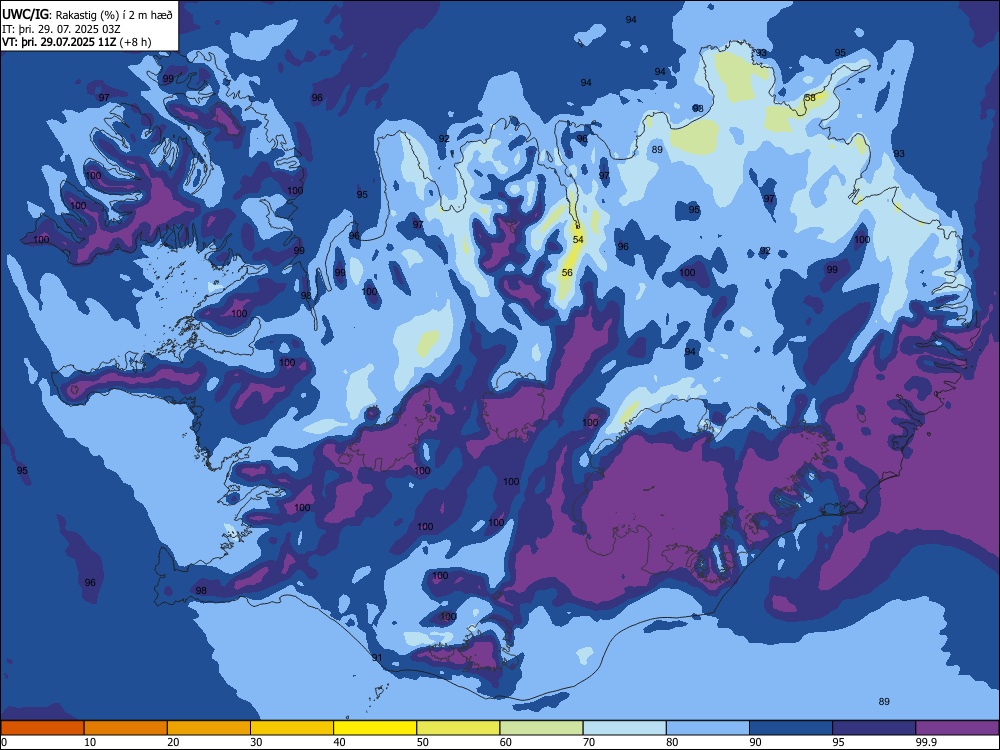
Task: Click the 30–40 golden legend swatch
Action: click(292, 728)
